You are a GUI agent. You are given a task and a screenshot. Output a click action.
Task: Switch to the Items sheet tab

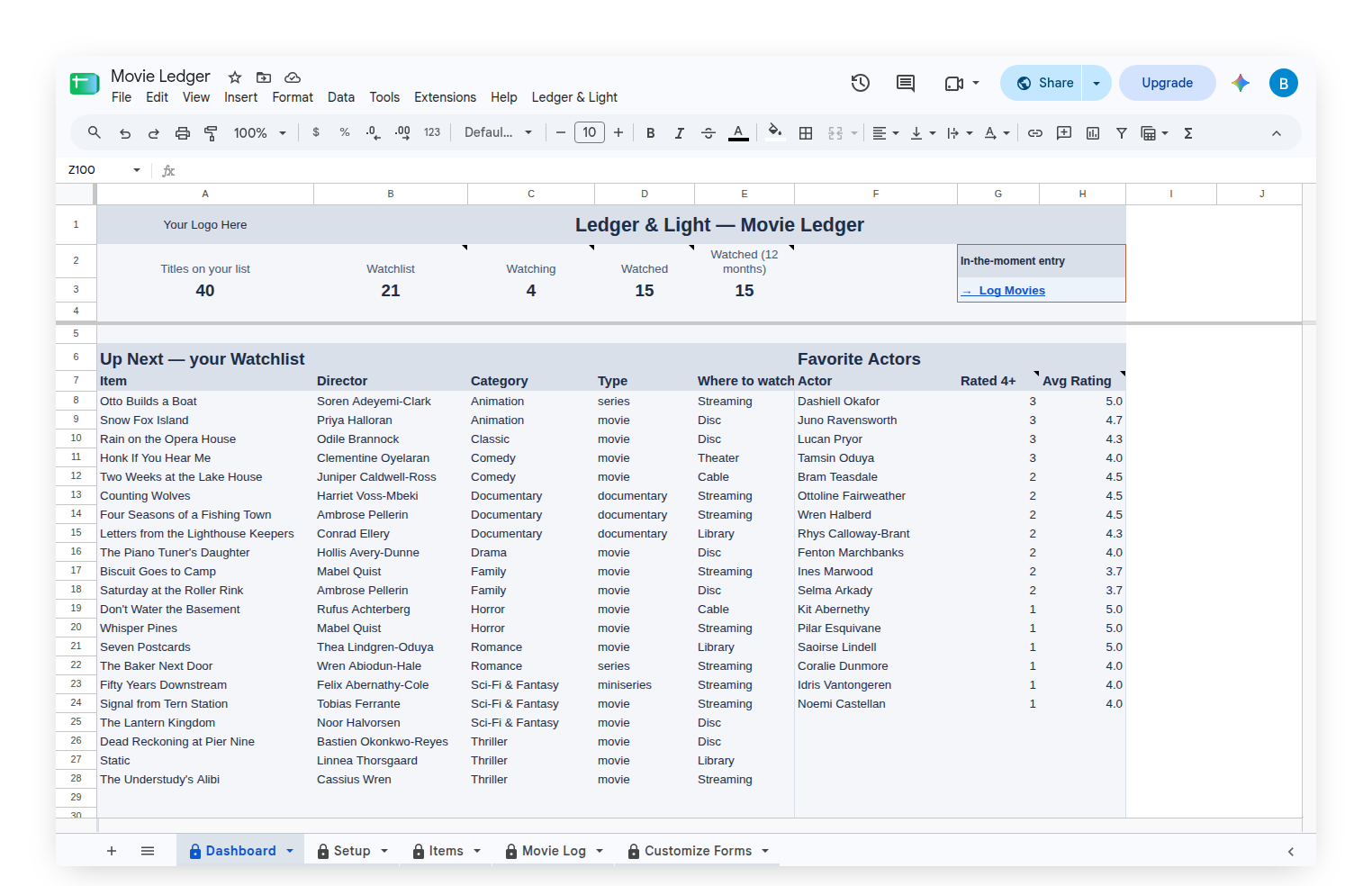[x=446, y=851]
